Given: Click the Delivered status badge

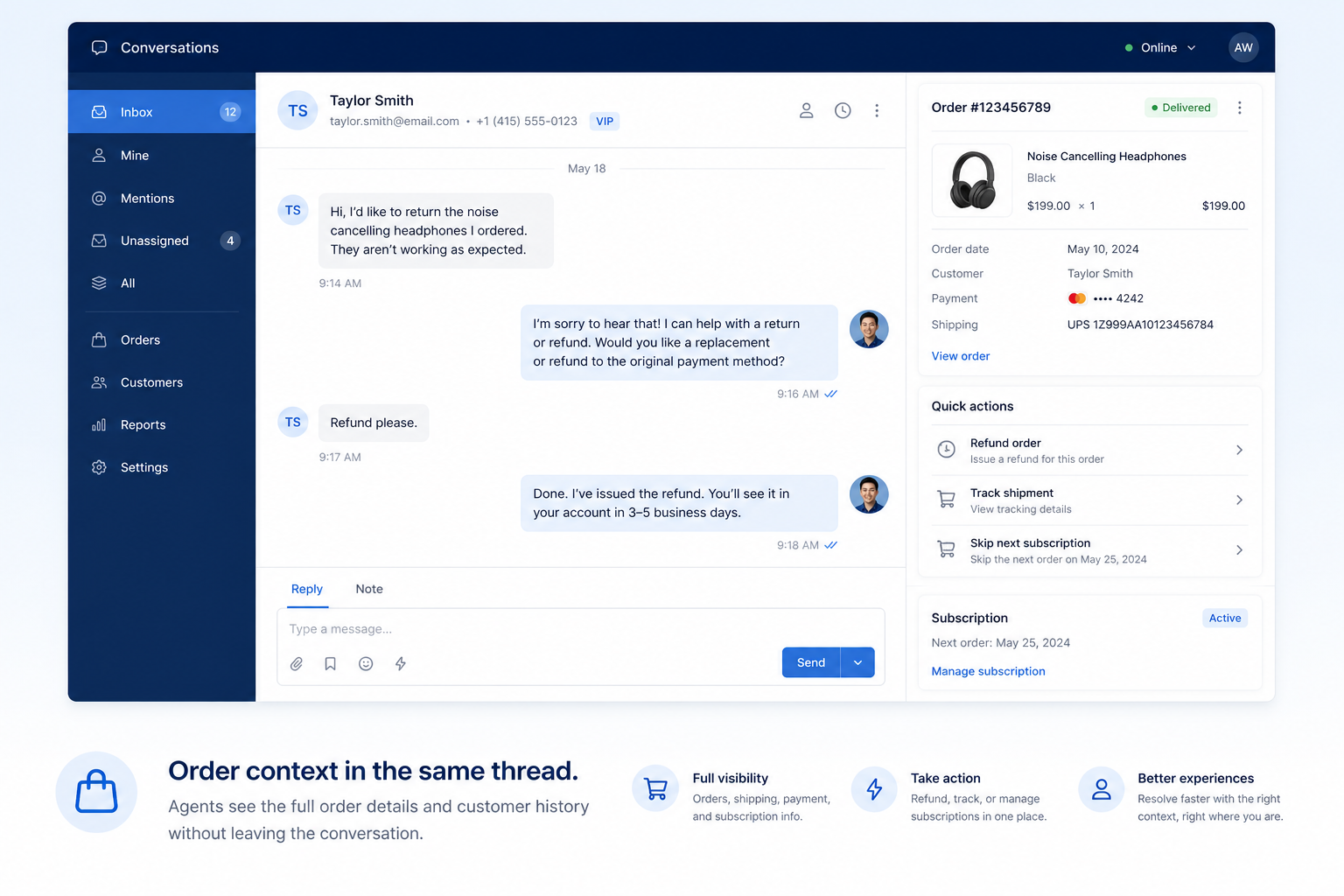Looking at the screenshot, I should [1181, 108].
